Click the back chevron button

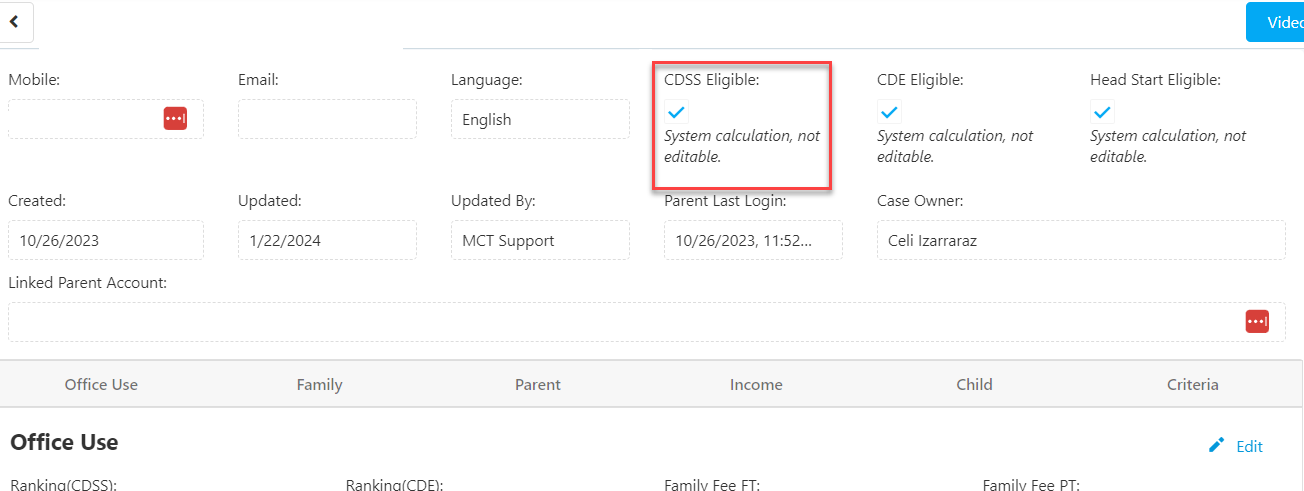coord(15,22)
